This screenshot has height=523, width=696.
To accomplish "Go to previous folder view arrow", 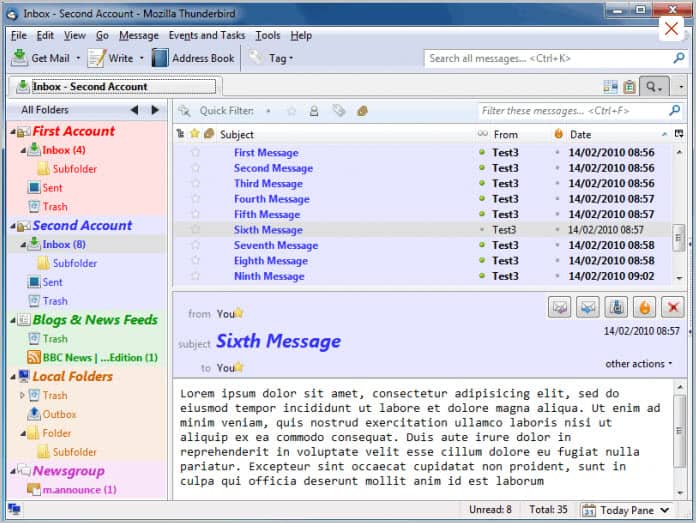I will pyautogui.click(x=134, y=110).
